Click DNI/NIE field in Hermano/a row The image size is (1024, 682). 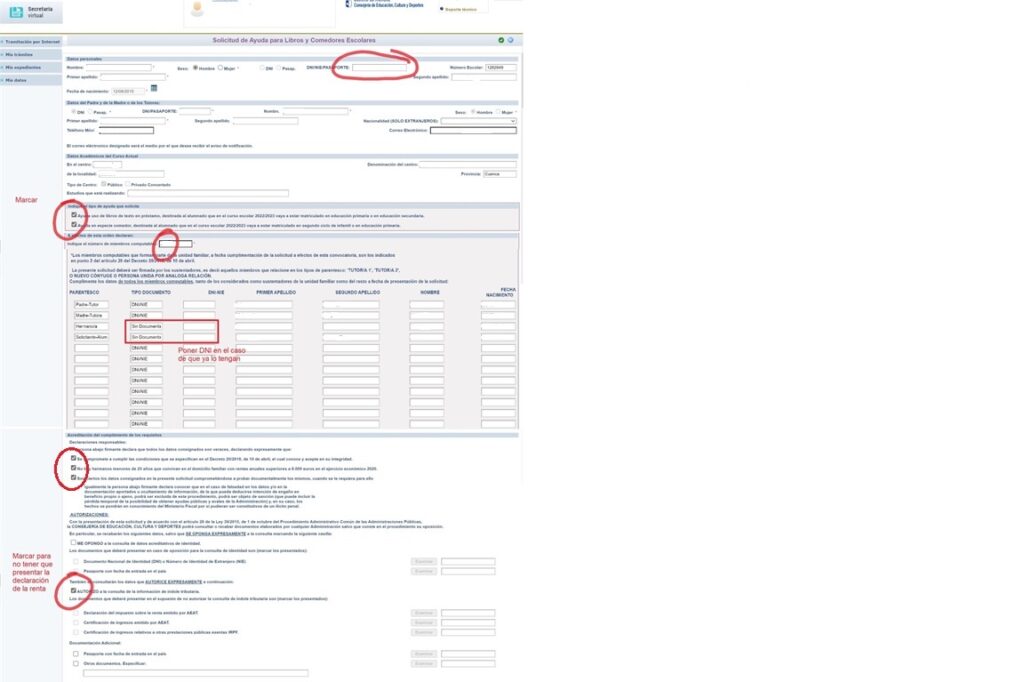point(199,326)
